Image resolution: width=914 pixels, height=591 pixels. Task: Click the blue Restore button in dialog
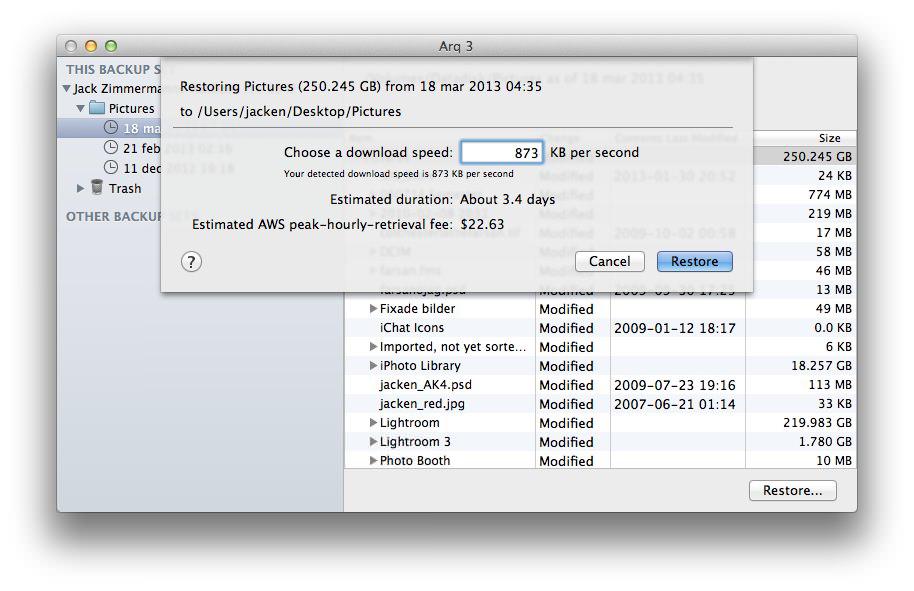pos(694,262)
